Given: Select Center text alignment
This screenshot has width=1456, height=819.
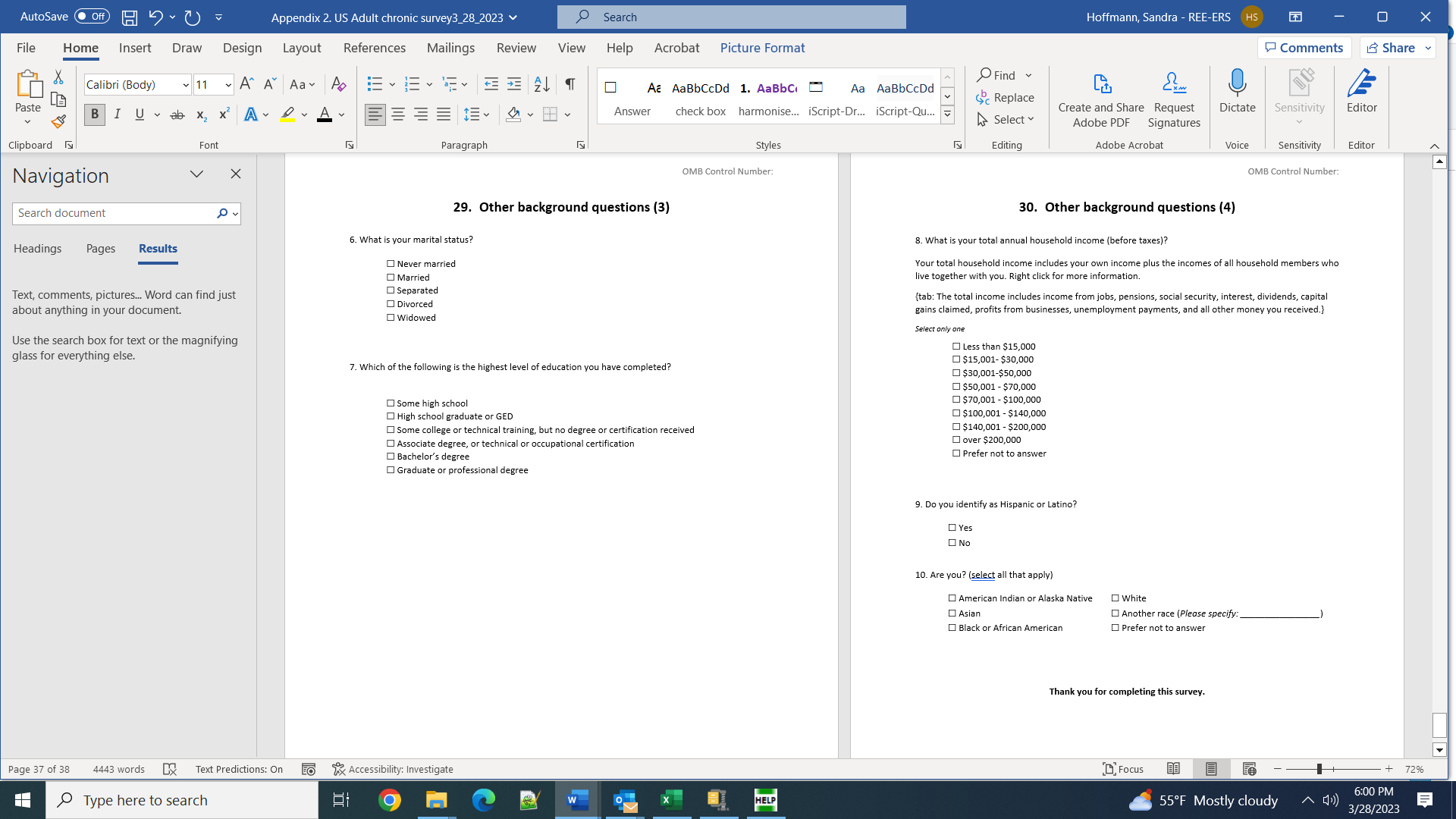Looking at the screenshot, I should pyautogui.click(x=398, y=115).
